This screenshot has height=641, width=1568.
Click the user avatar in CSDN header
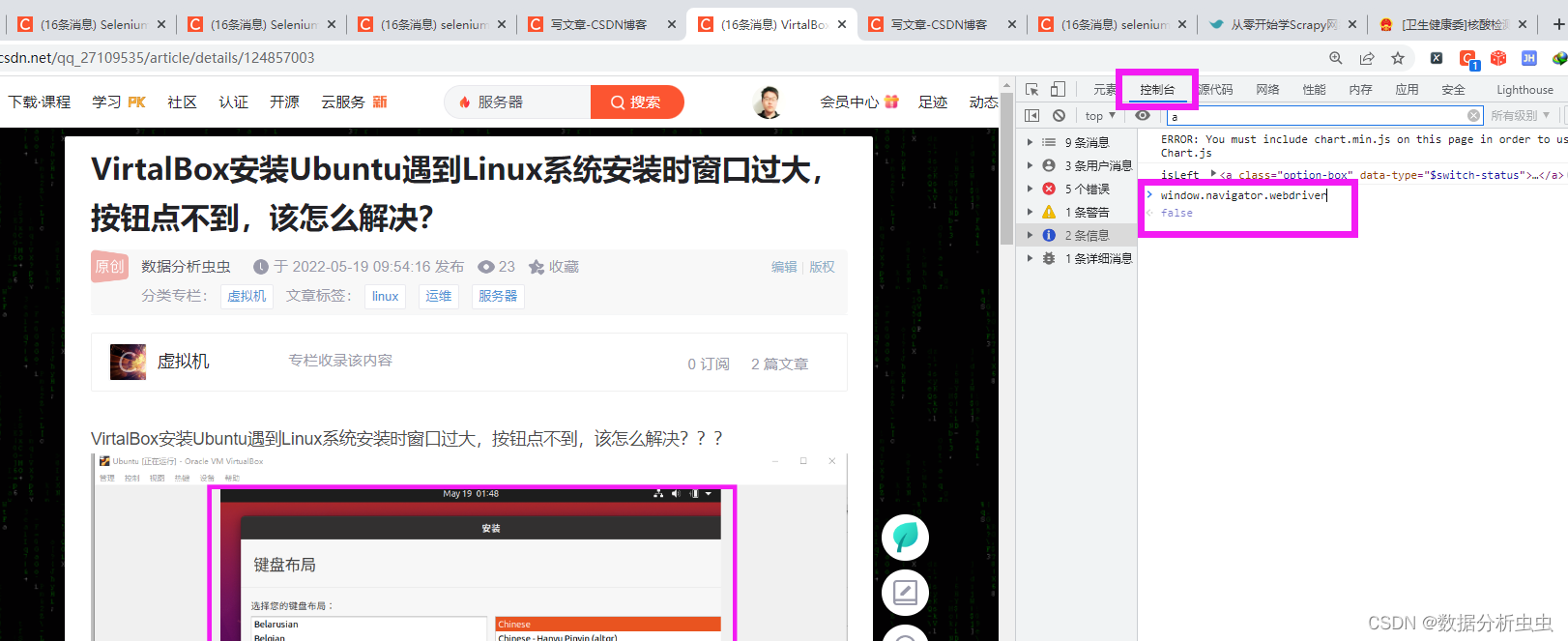pos(769,102)
